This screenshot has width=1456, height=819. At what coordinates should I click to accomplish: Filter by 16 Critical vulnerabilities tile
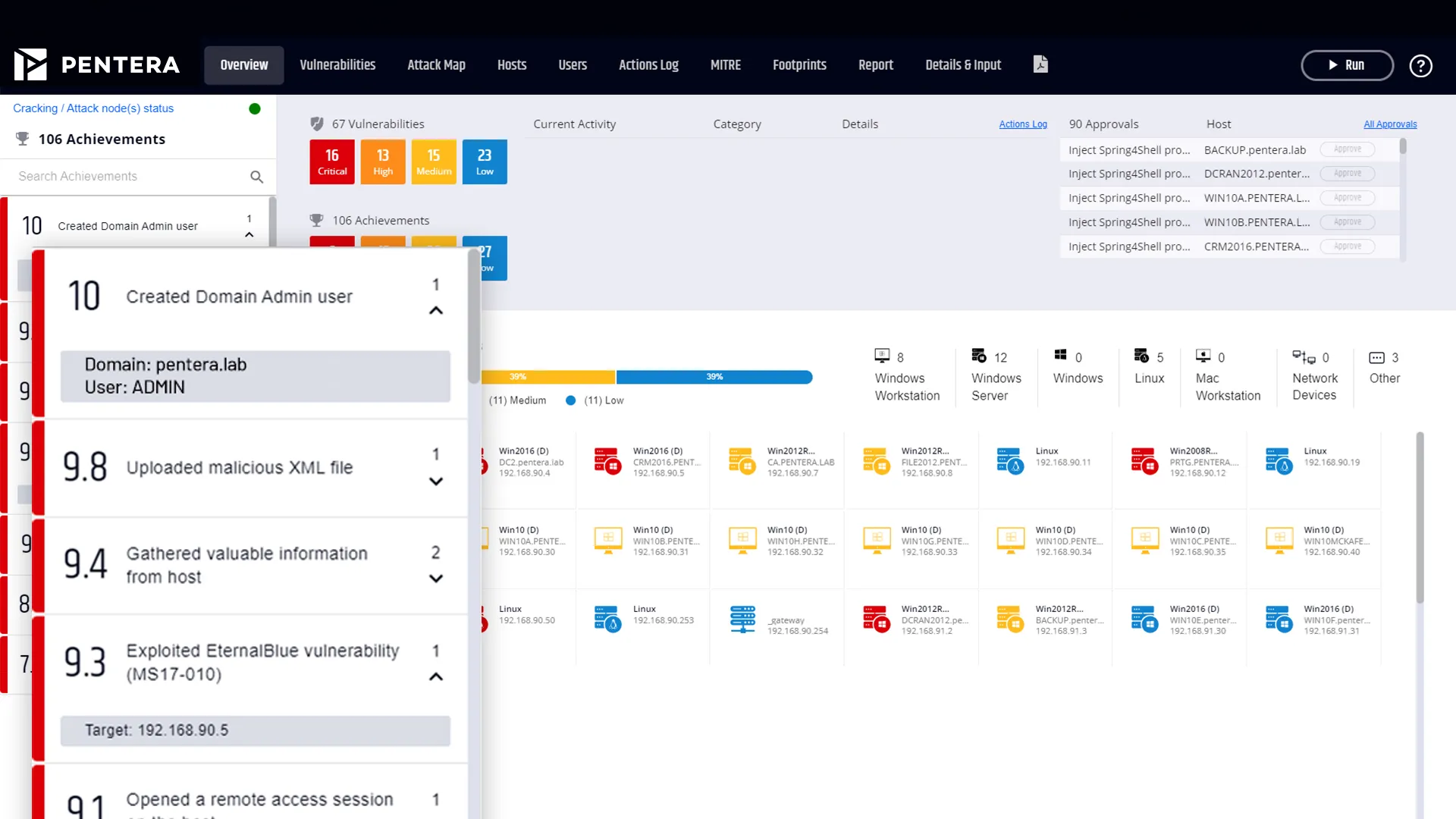332,162
